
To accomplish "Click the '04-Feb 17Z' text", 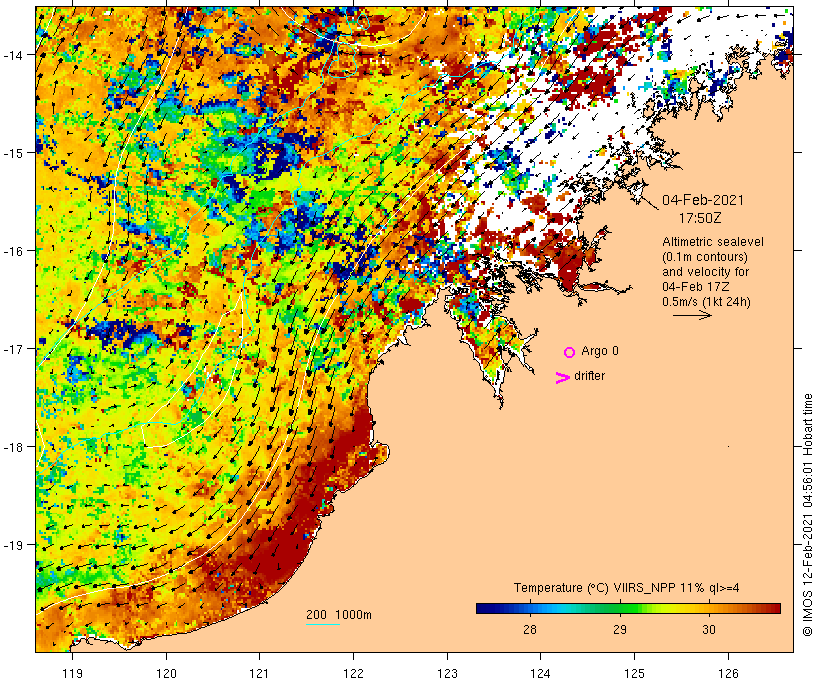I will tap(696, 287).
